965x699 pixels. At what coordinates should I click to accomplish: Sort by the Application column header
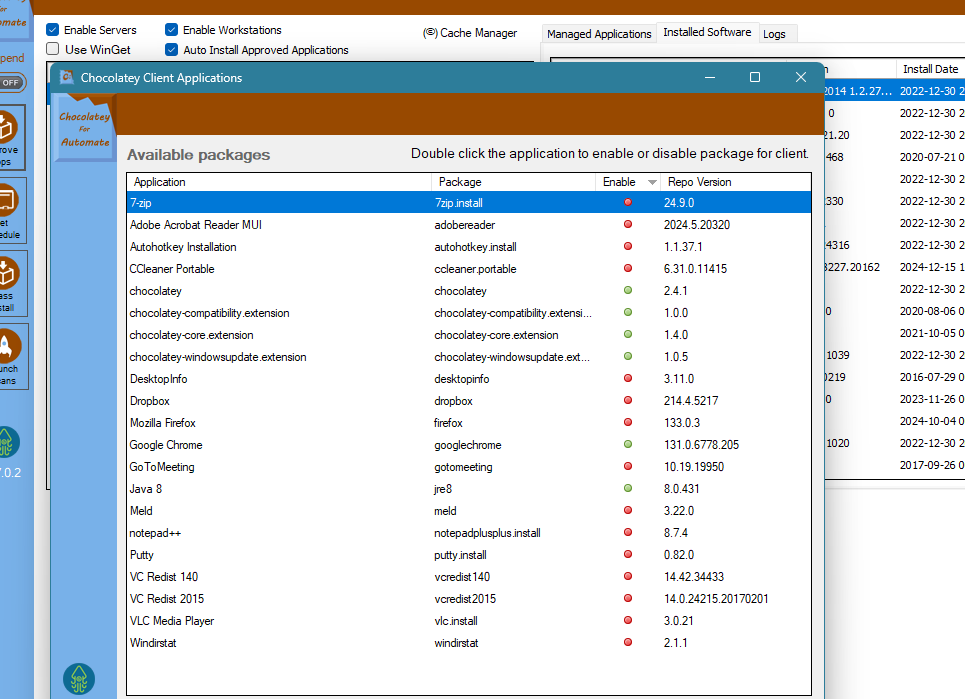tap(160, 182)
